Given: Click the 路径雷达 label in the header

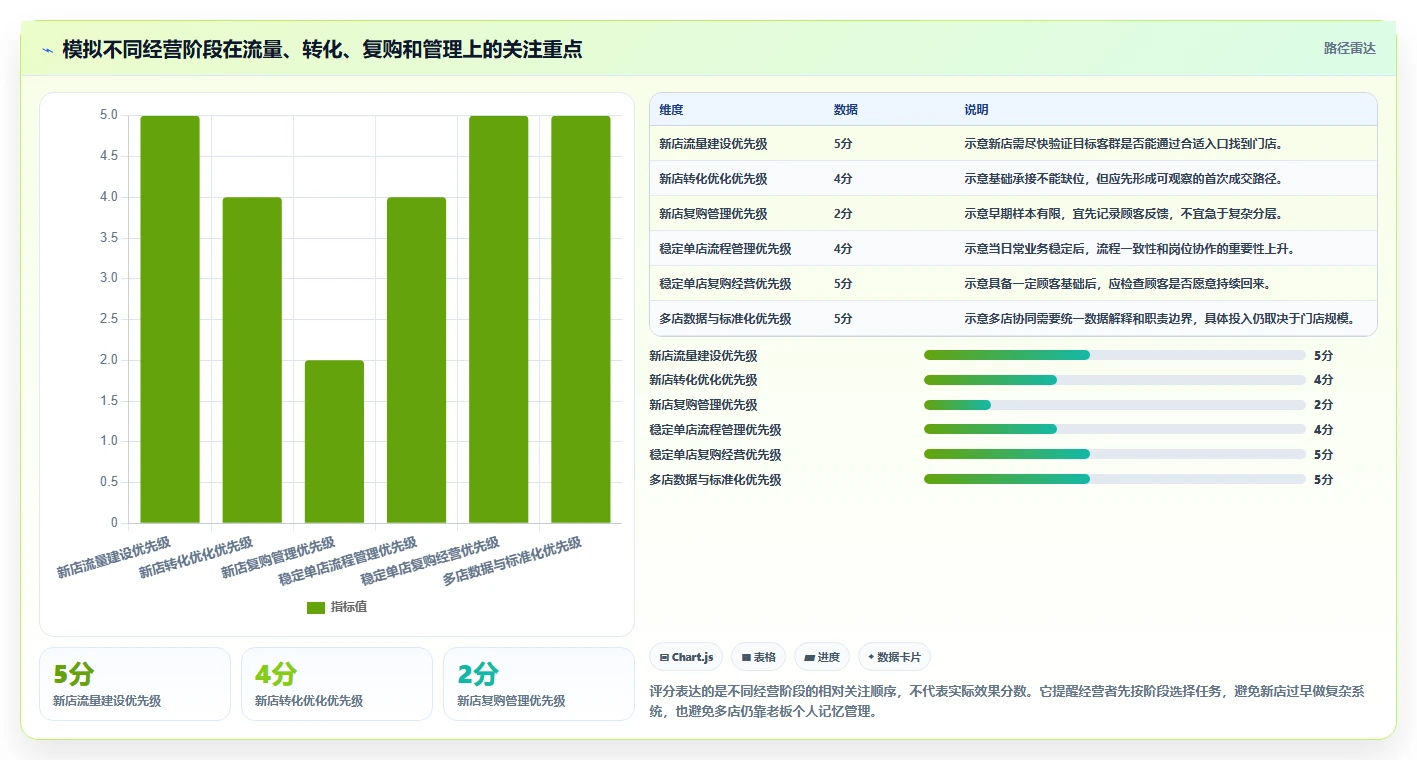Looking at the screenshot, I should [x=1349, y=48].
